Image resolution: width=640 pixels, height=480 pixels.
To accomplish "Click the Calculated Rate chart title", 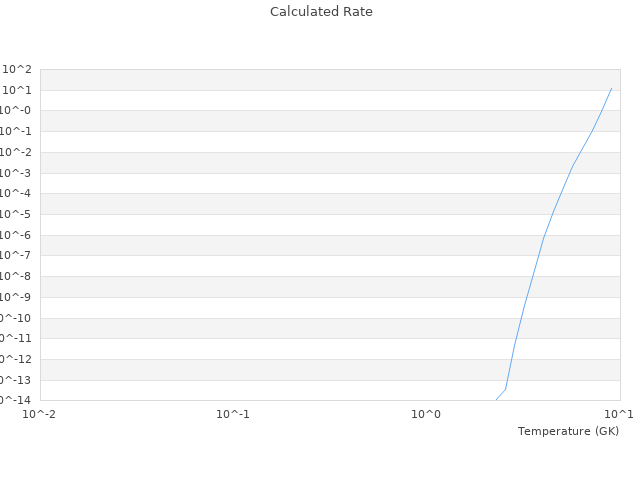I will point(320,12).
